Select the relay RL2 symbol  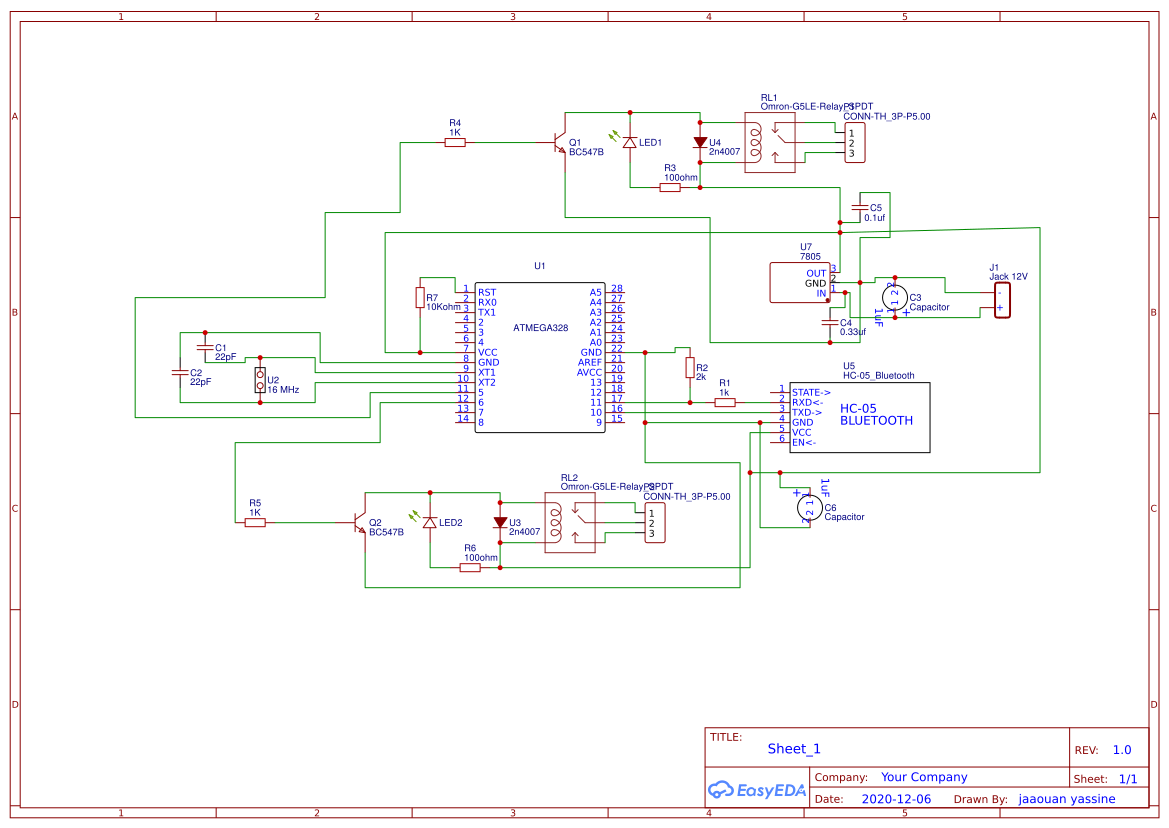pos(572,520)
